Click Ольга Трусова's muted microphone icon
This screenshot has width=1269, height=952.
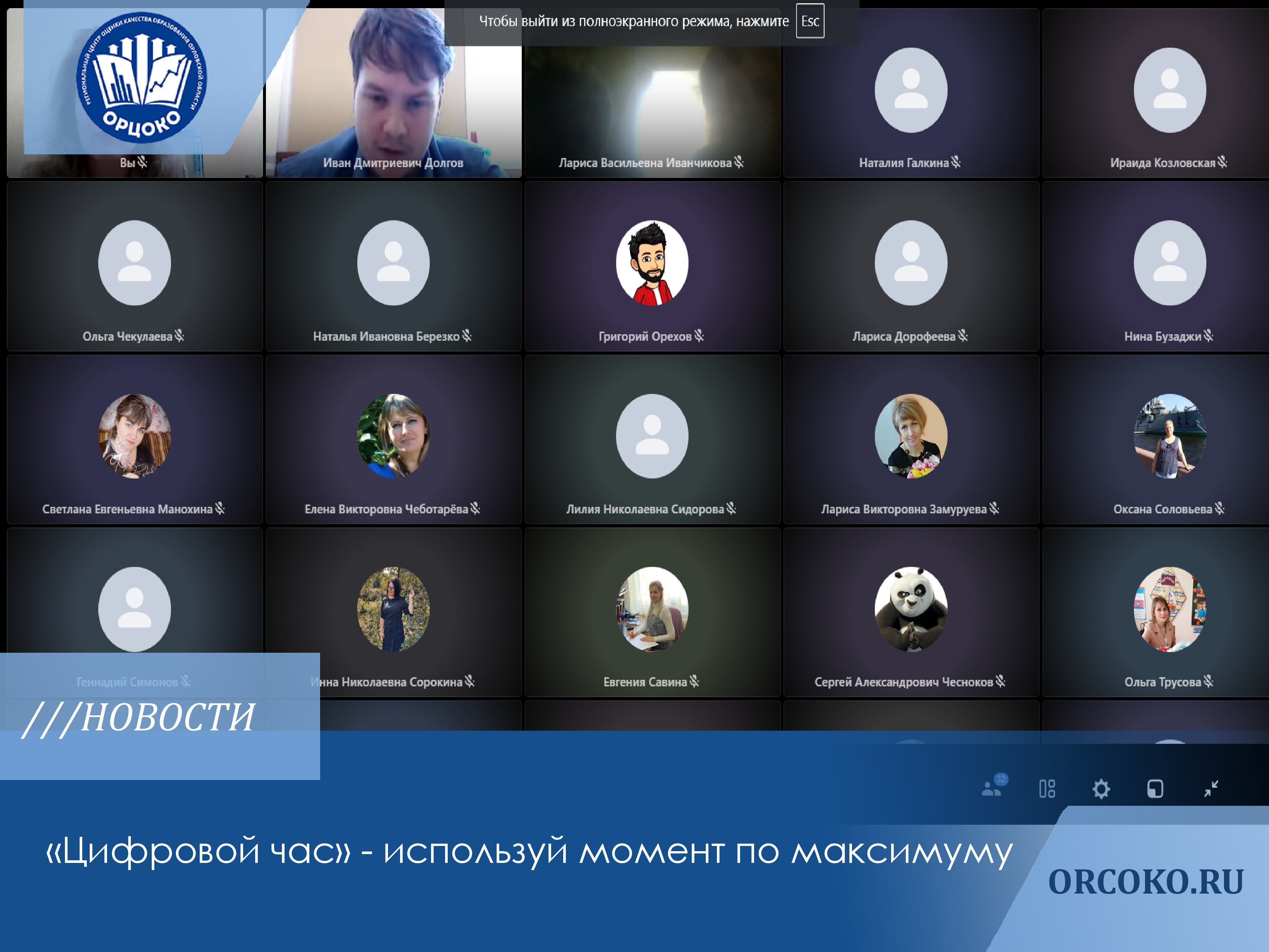coord(1208,682)
